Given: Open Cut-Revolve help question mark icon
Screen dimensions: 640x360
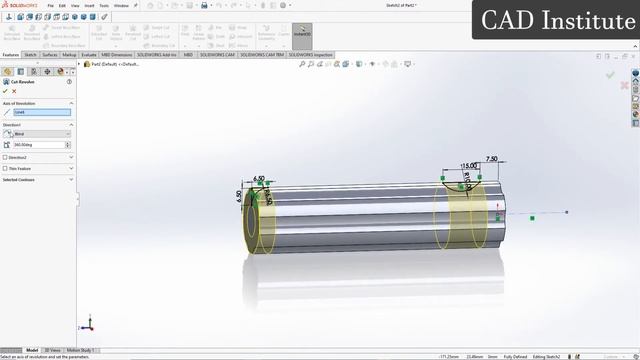Looking at the screenshot, I should [69, 82].
